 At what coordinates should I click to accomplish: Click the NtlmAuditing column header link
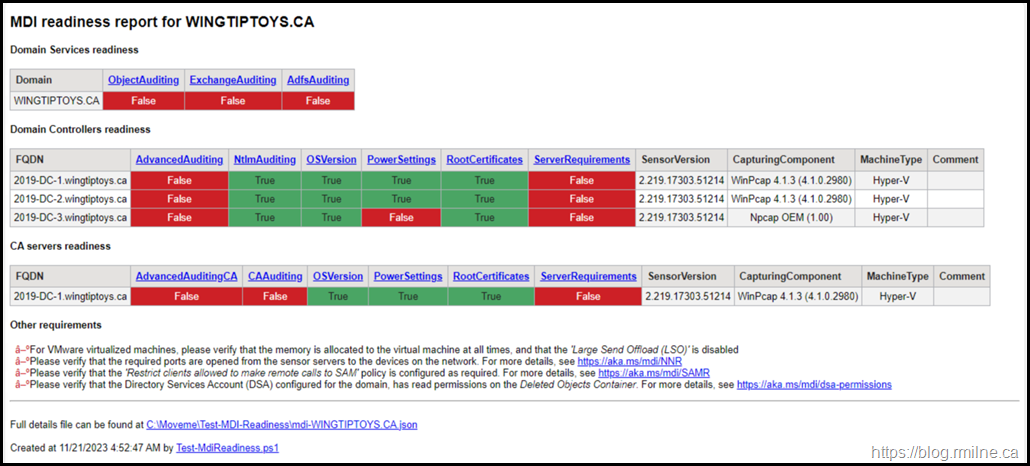(x=264, y=159)
